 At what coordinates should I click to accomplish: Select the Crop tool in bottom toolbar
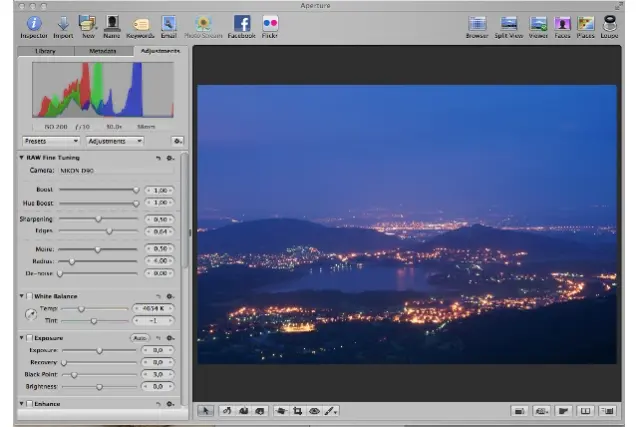299,410
